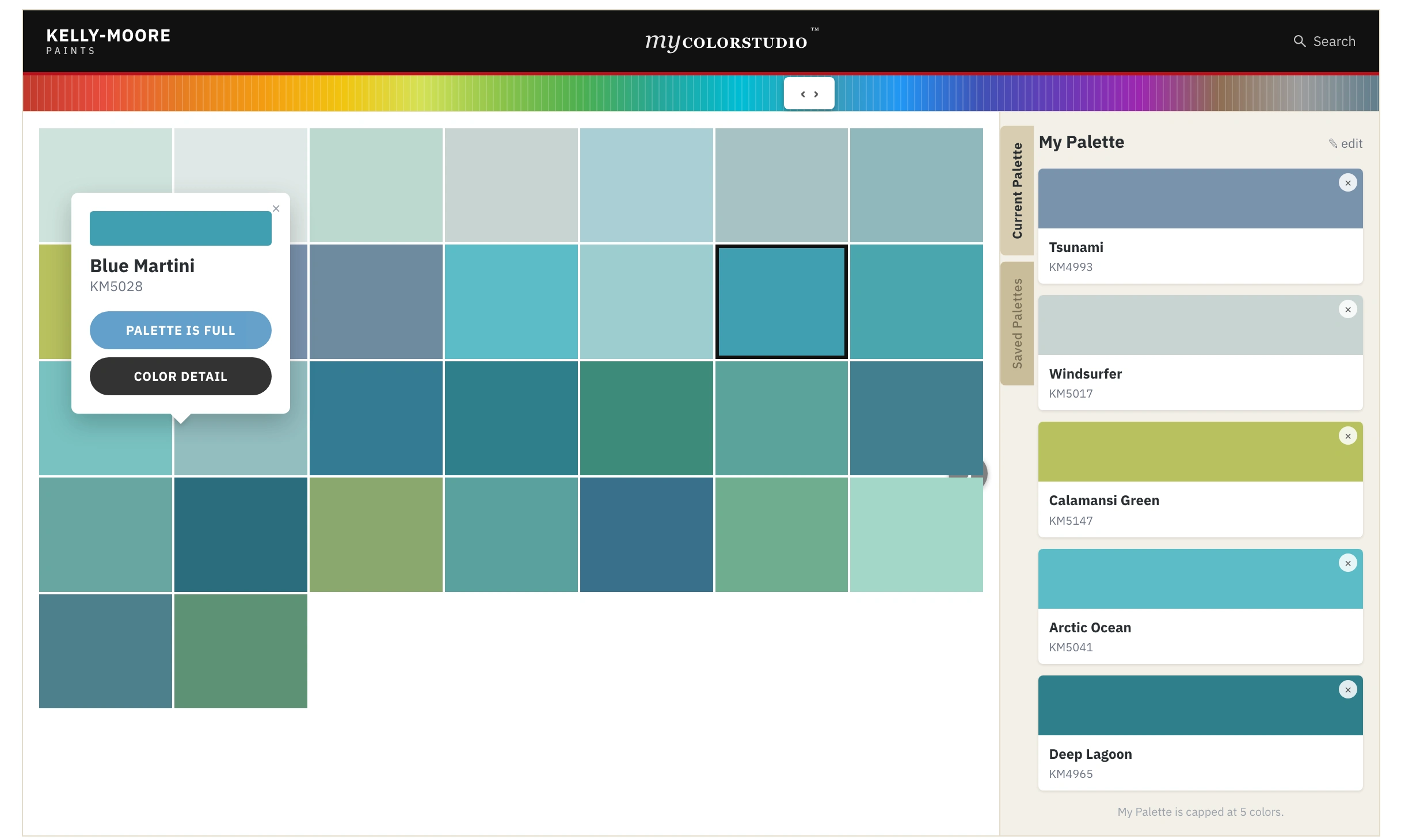This screenshot has width=1401, height=840.
Task: Remove Windsurfer from palette
Action: pyautogui.click(x=1347, y=310)
